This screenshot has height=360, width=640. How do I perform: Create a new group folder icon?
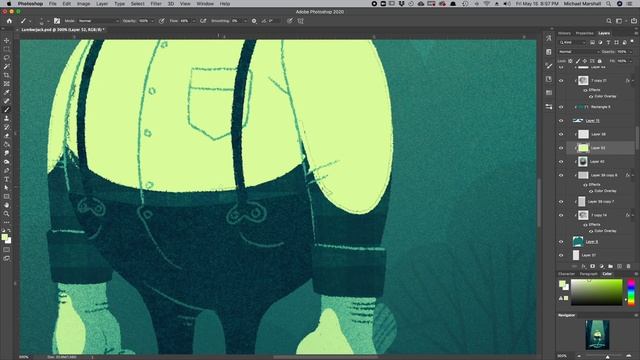[610, 266]
